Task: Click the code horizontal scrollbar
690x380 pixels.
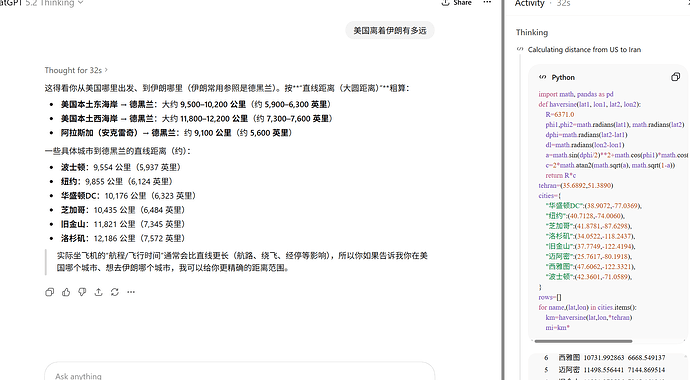Action: 584,341
